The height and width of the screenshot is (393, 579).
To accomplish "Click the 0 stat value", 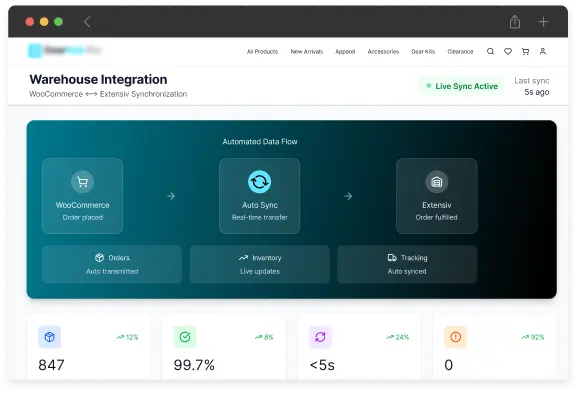I will [x=448, y=365].
